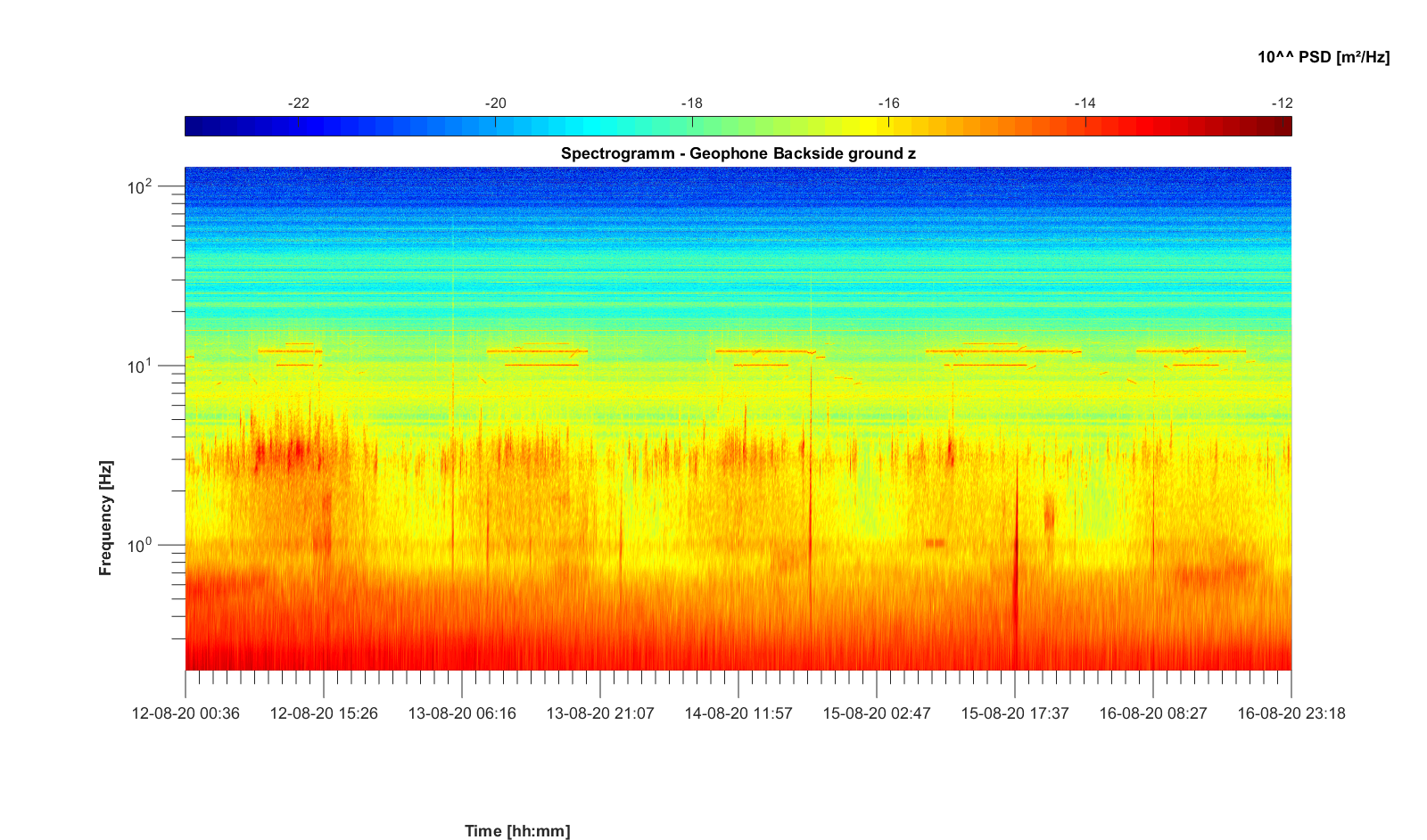This screenshot has height=840, width=1427.
Task: Click the 'Frequency [Hz]' axis label
Action: [x=106, y=518]
